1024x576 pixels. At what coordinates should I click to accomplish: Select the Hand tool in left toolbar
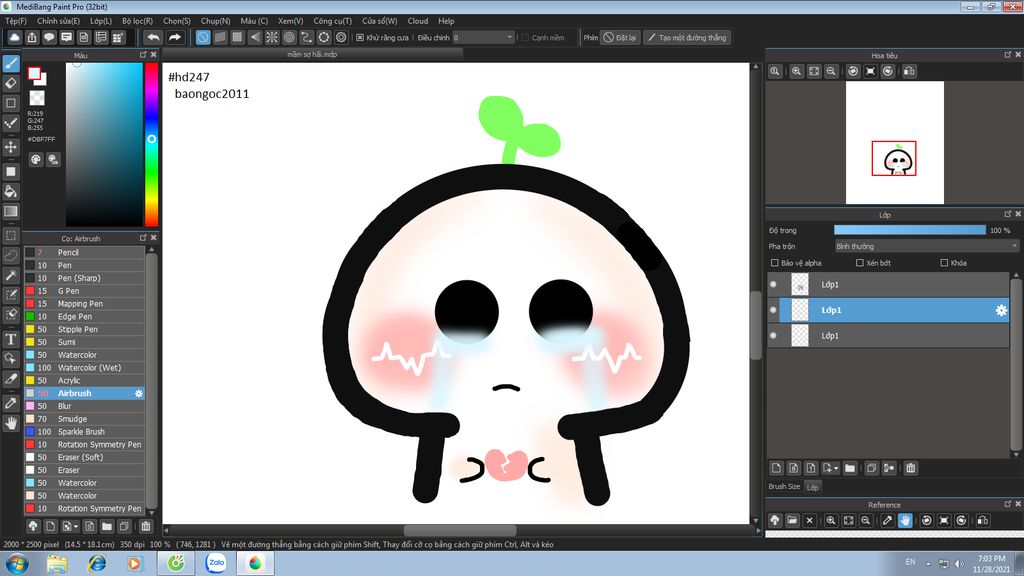11,423
